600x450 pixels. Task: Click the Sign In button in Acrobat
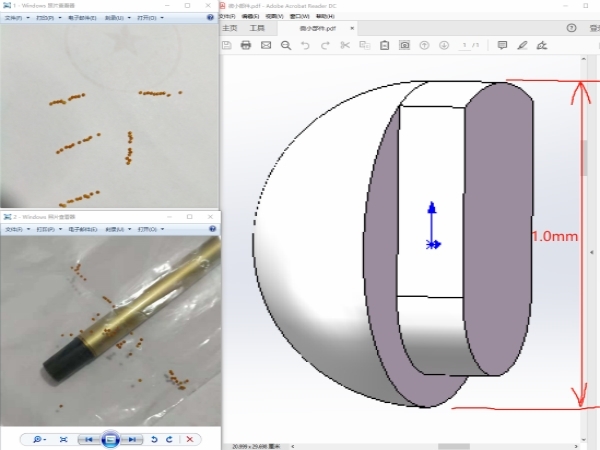[595, 28]
